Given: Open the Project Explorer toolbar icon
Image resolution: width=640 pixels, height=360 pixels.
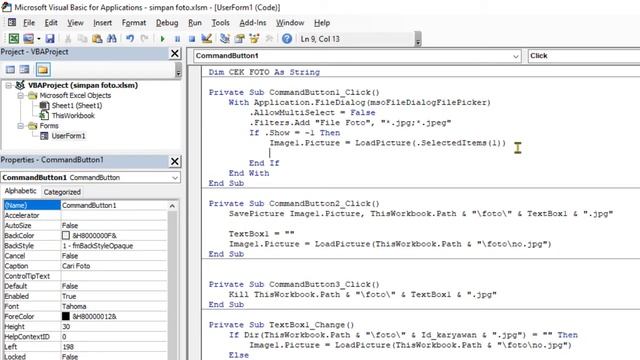Looking at the screenshot, I should pos(224,39).
